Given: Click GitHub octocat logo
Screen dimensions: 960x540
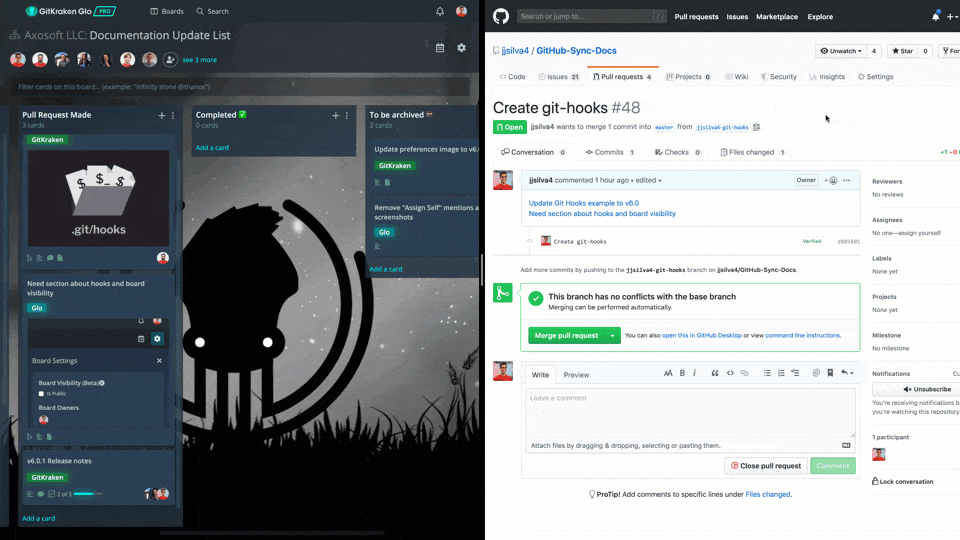Looking at the screenshot, I should click(501, 17).
